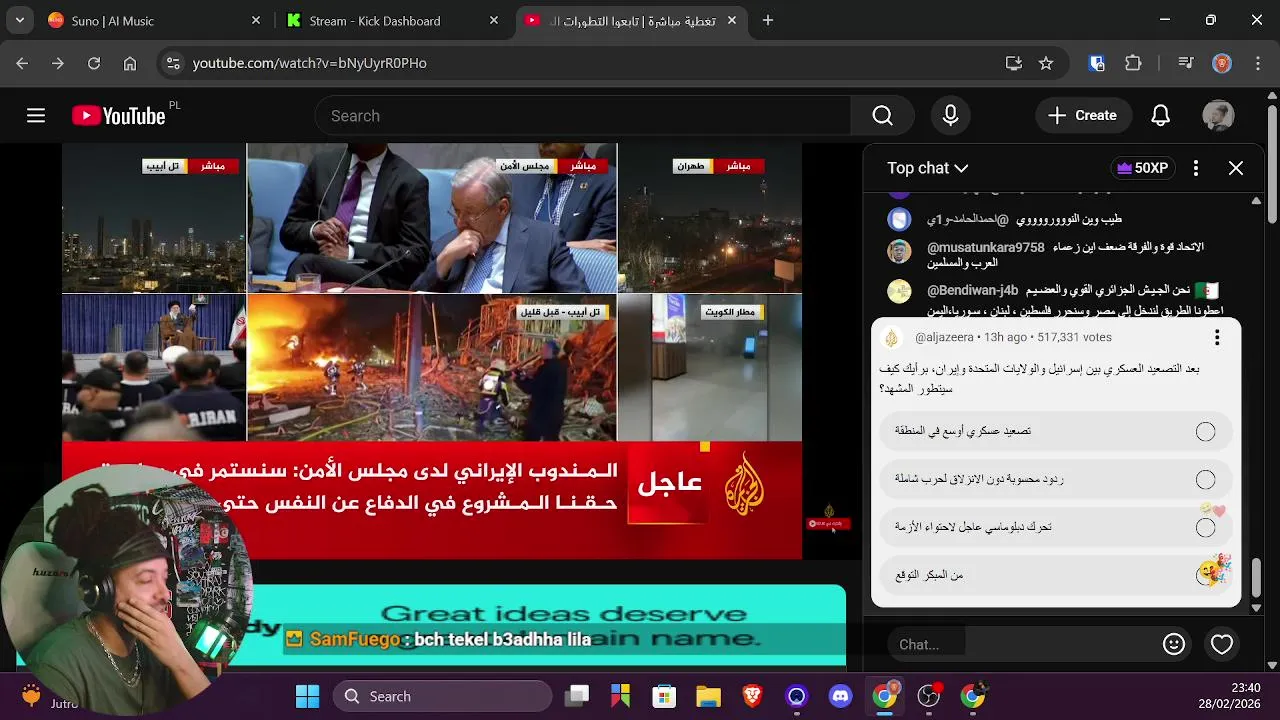Install app icon in address bar
Screen dimensions: 1280x720
point(1014,63)
